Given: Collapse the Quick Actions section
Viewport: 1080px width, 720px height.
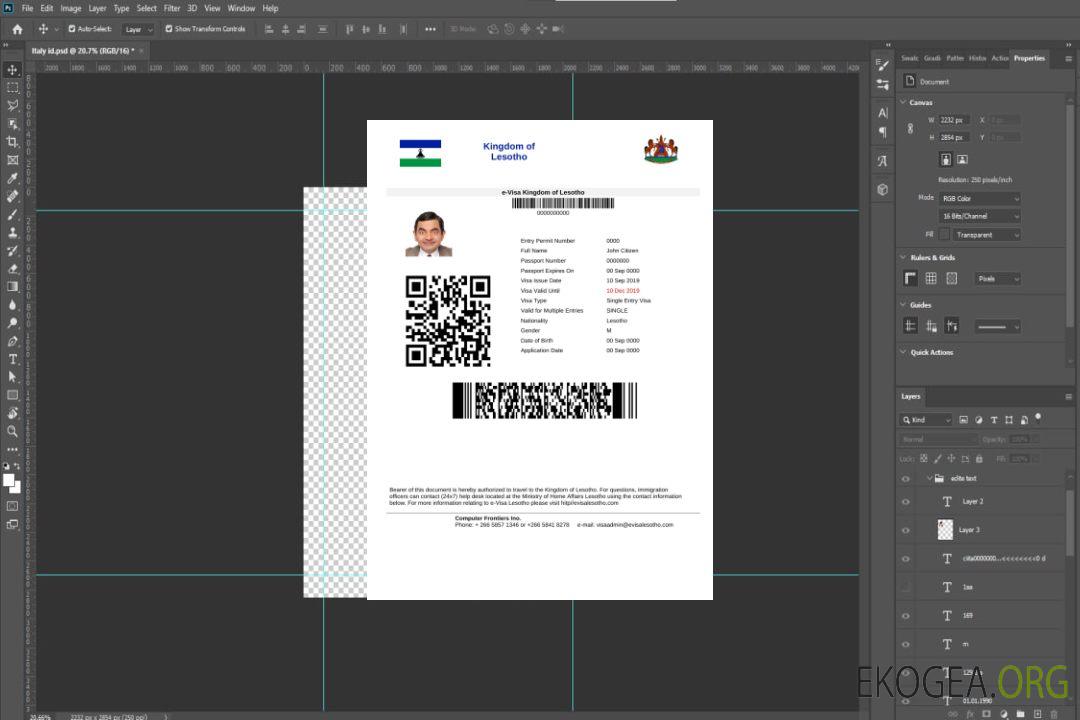Looking at the screenshot, I should (x=903, y=352).
